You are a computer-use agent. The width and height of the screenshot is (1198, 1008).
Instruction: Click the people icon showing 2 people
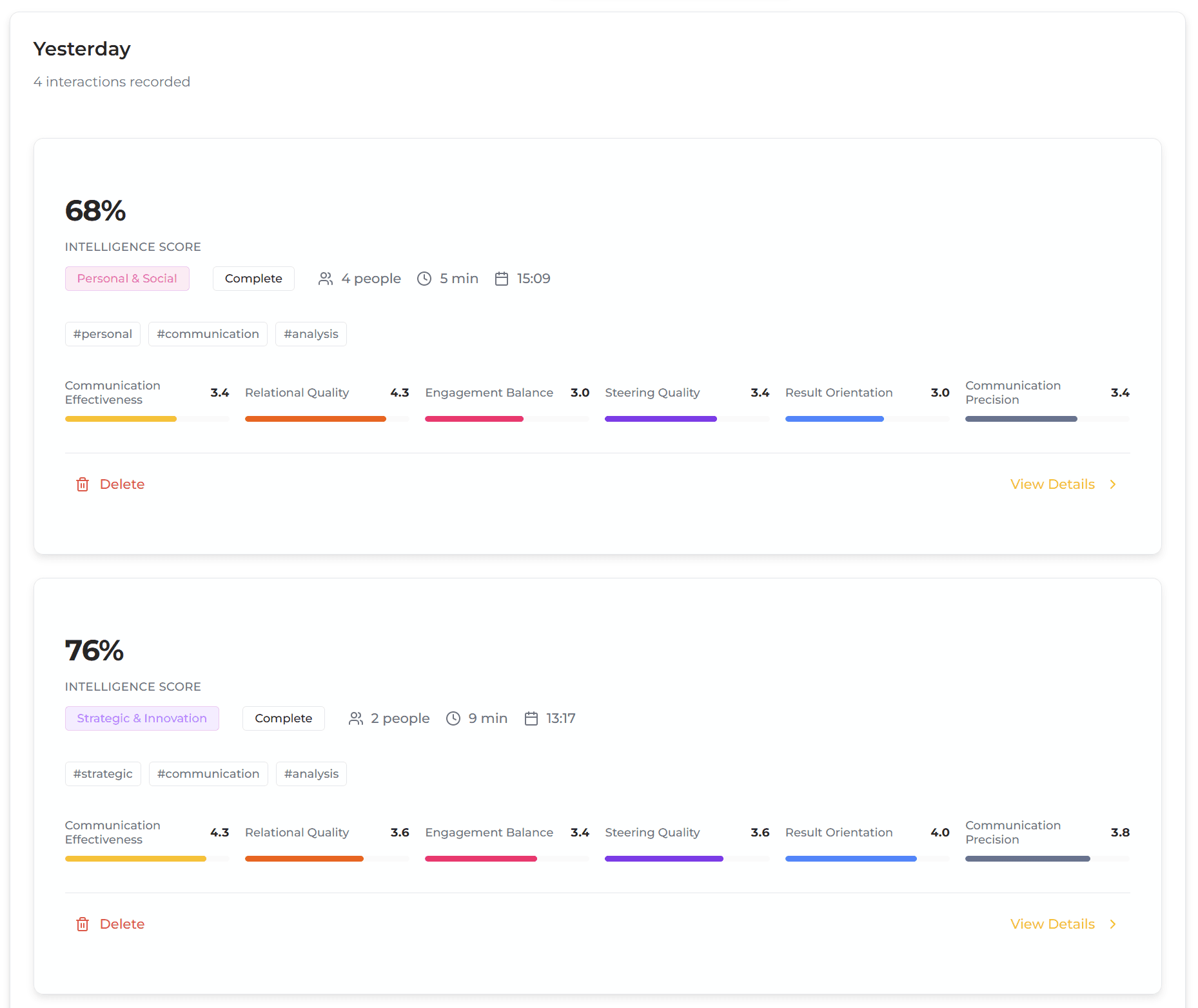pos(355,718)
